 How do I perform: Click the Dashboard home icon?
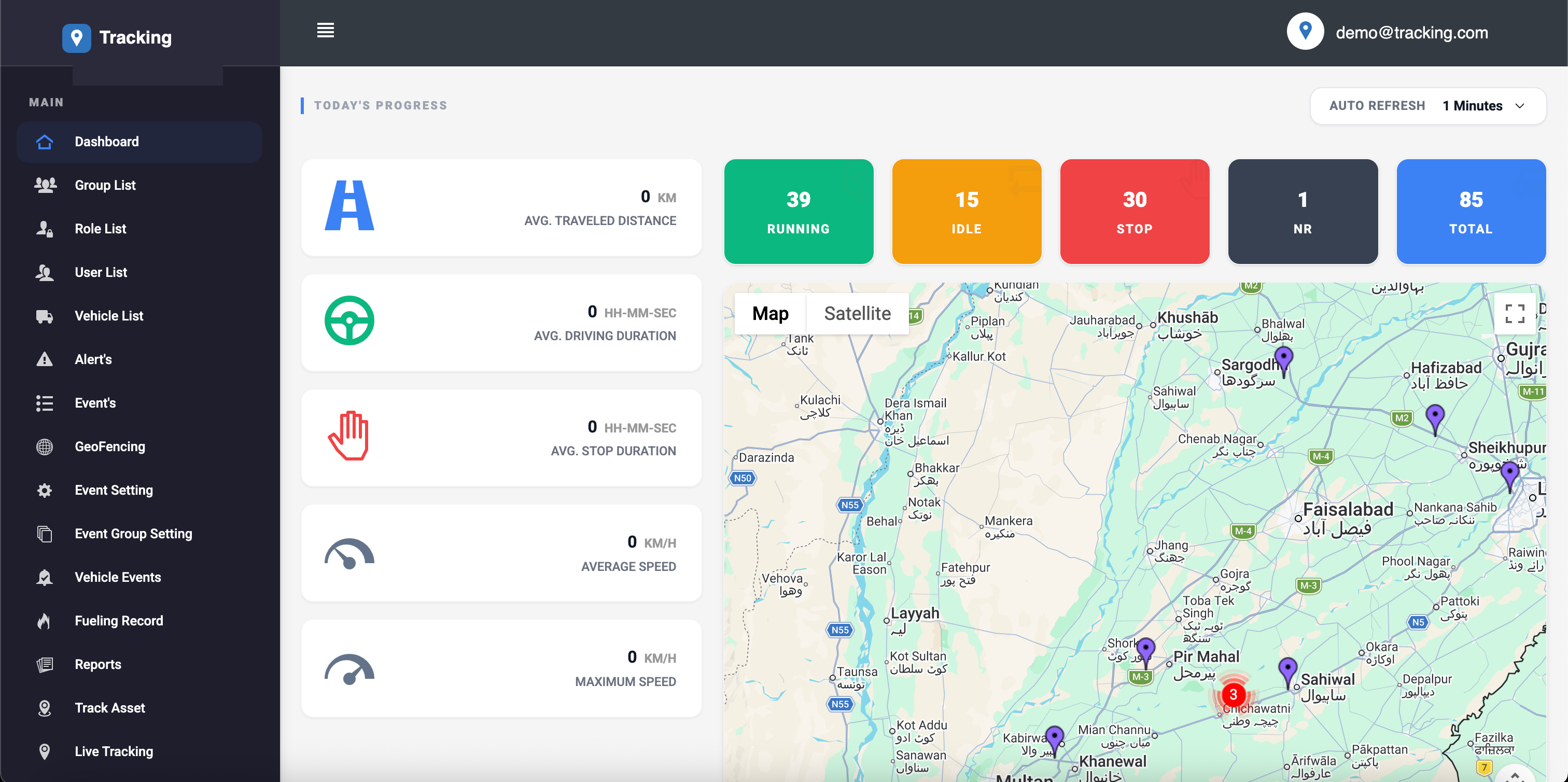tap(45, 142)
